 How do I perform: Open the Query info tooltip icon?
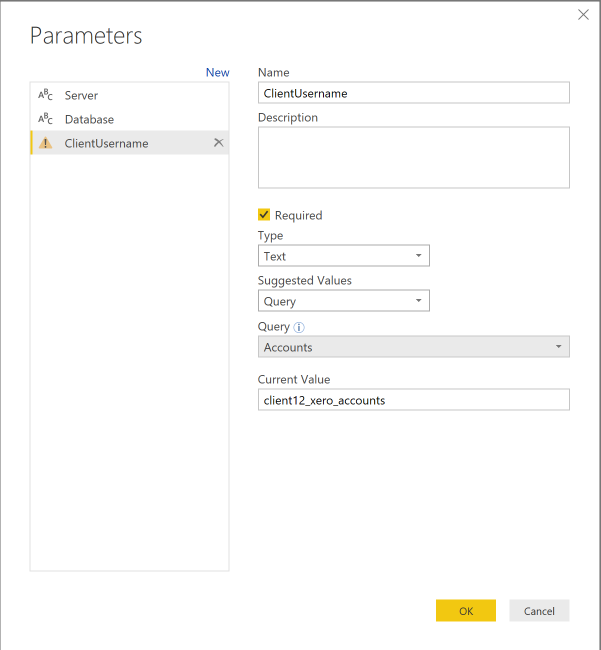coord(299,327)
